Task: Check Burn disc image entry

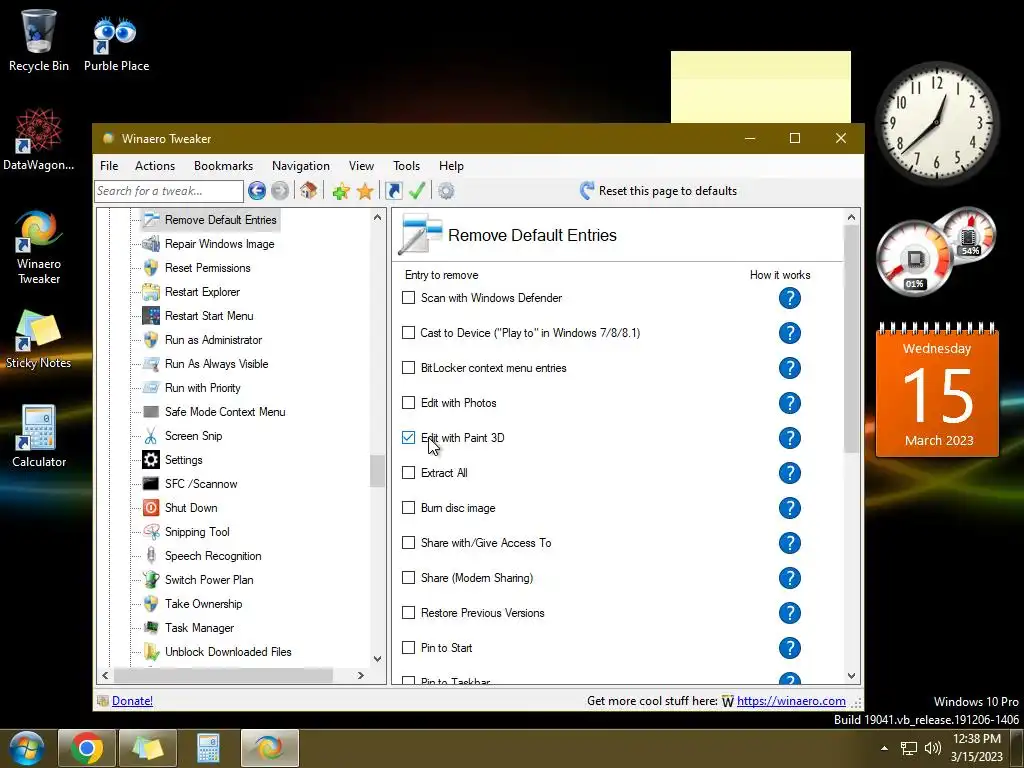Action: [408, 507]
